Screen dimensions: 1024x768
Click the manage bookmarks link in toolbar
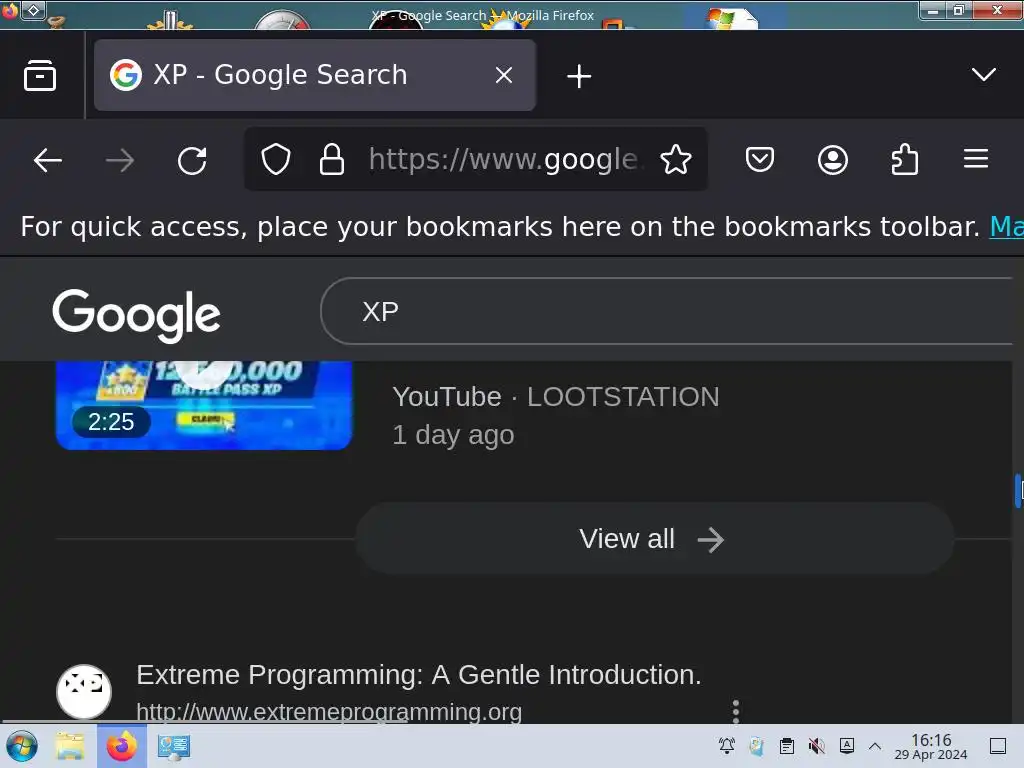tap(1006, 227)
